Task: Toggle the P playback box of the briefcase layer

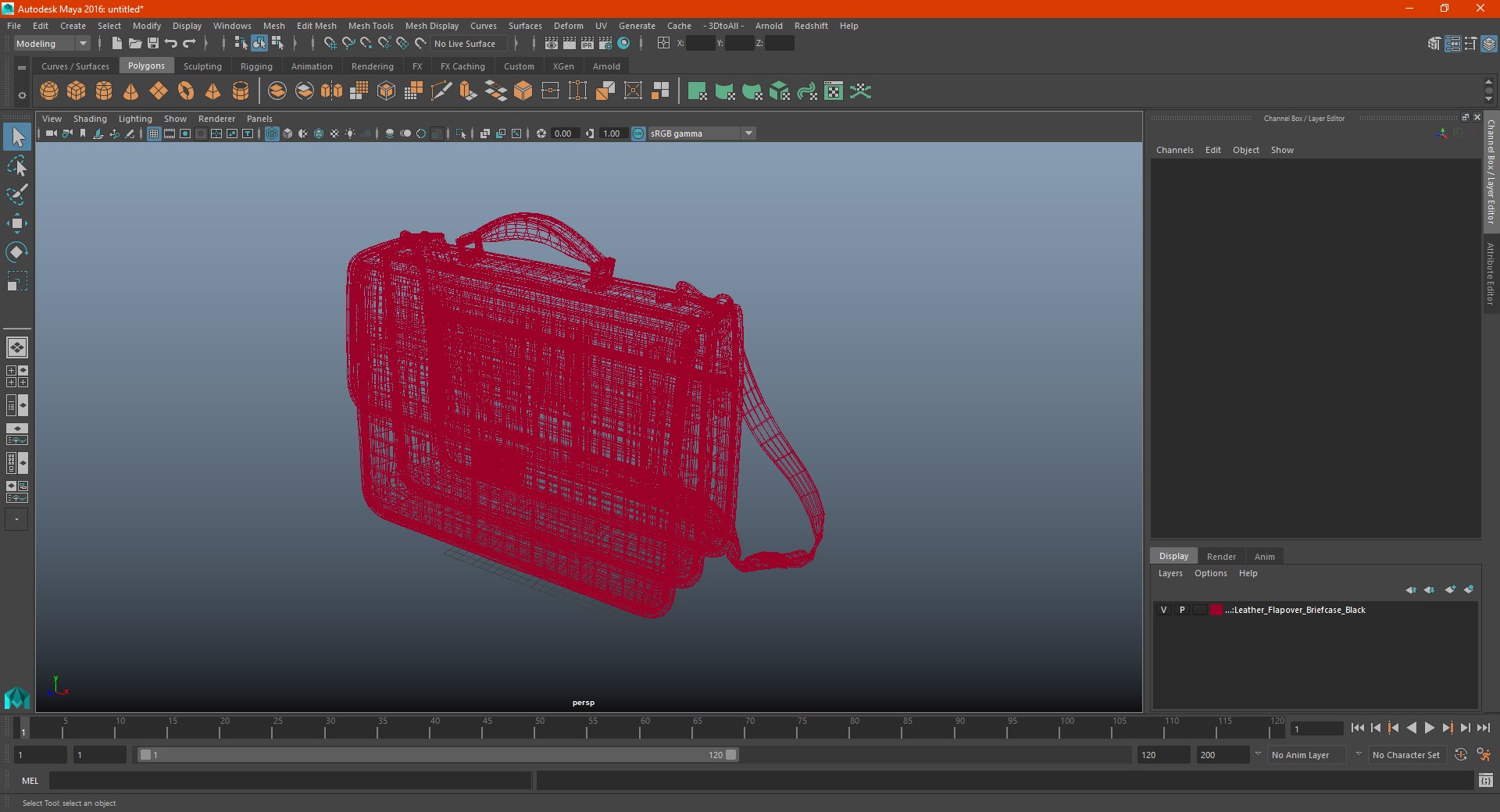Action: [x=1182, y=610]
